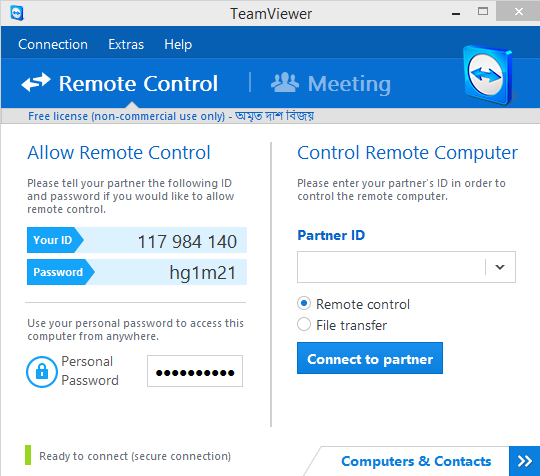Click the Remote Control arrows icon
540x476 pixels.
point(36,82)
